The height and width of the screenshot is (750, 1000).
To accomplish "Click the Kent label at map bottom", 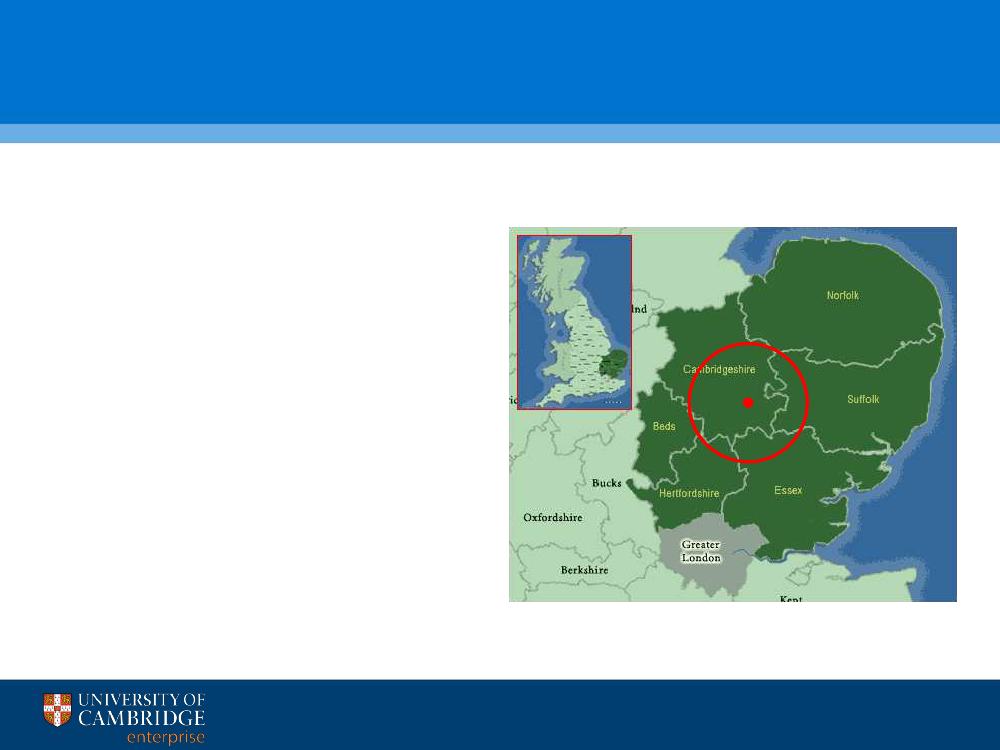I will 791,597.
